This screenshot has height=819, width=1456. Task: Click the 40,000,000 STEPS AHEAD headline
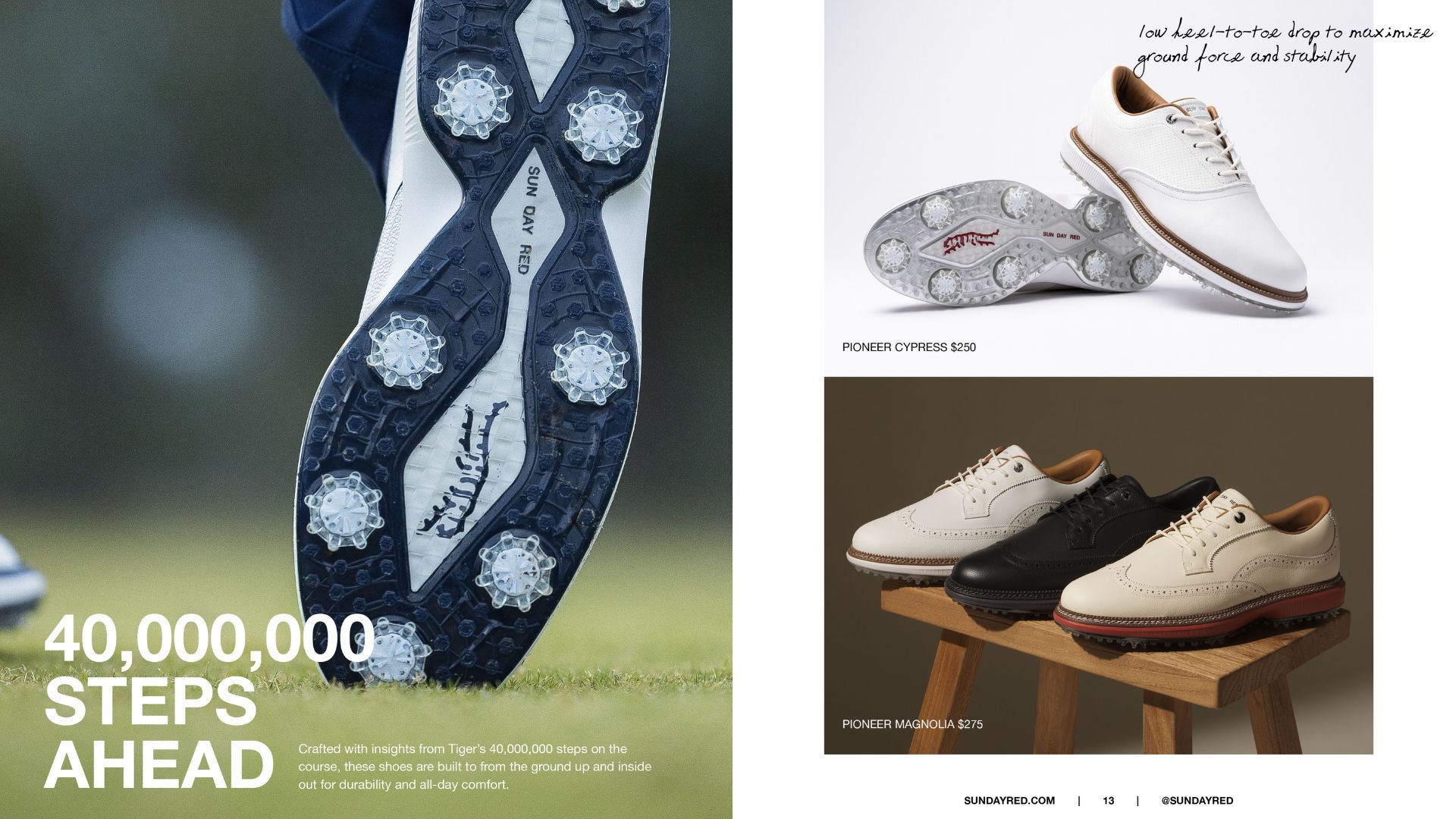(209, 701)
